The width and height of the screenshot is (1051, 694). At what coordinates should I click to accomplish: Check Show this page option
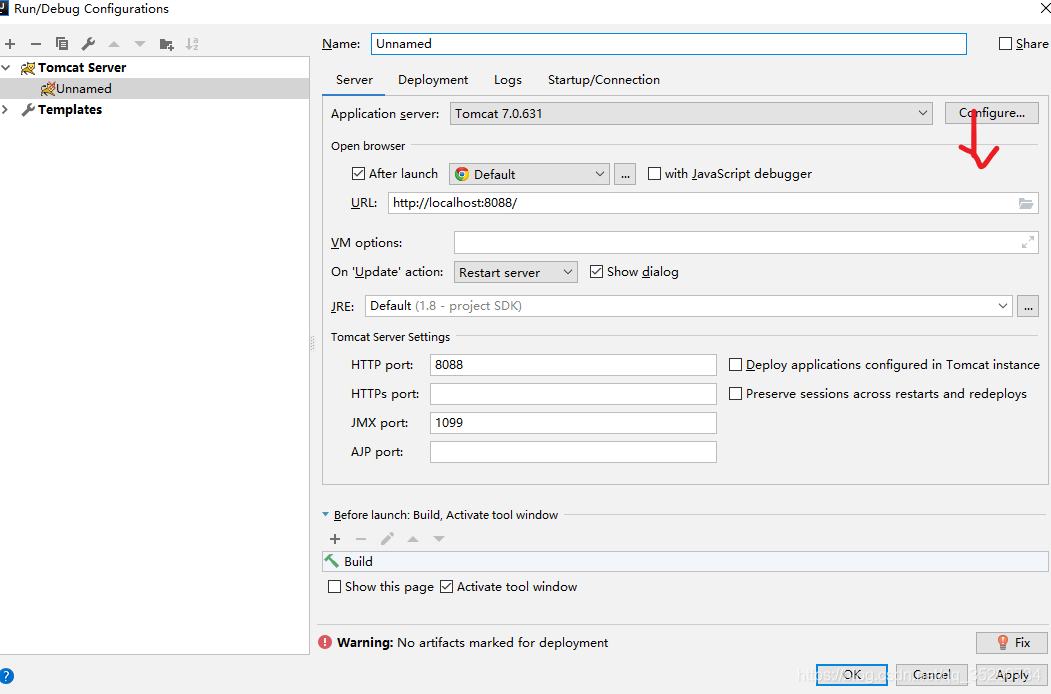(334, 587)
